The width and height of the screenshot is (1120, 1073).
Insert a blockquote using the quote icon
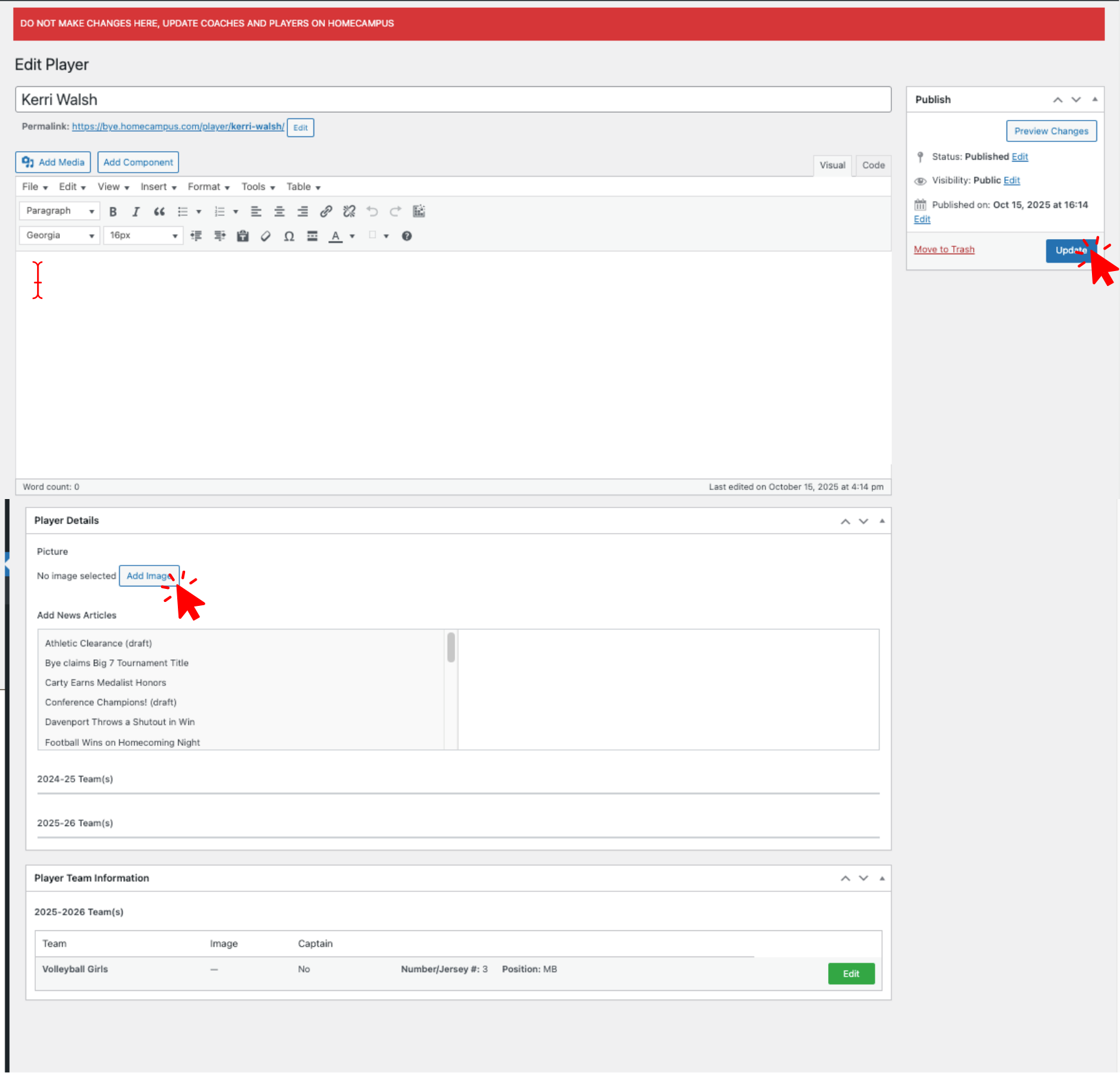[x=159, y=212]
